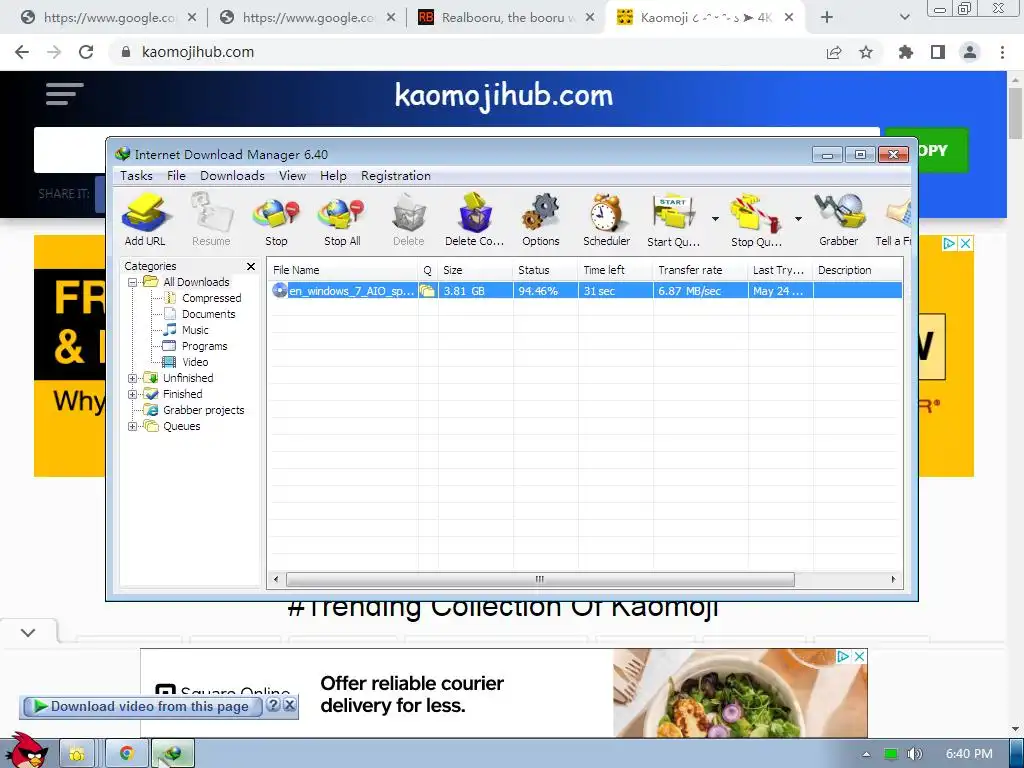The width and height of the screenshot is (1024, 768).
Task: Click the Stop All toolbar icon
Action: coord(342,219)
